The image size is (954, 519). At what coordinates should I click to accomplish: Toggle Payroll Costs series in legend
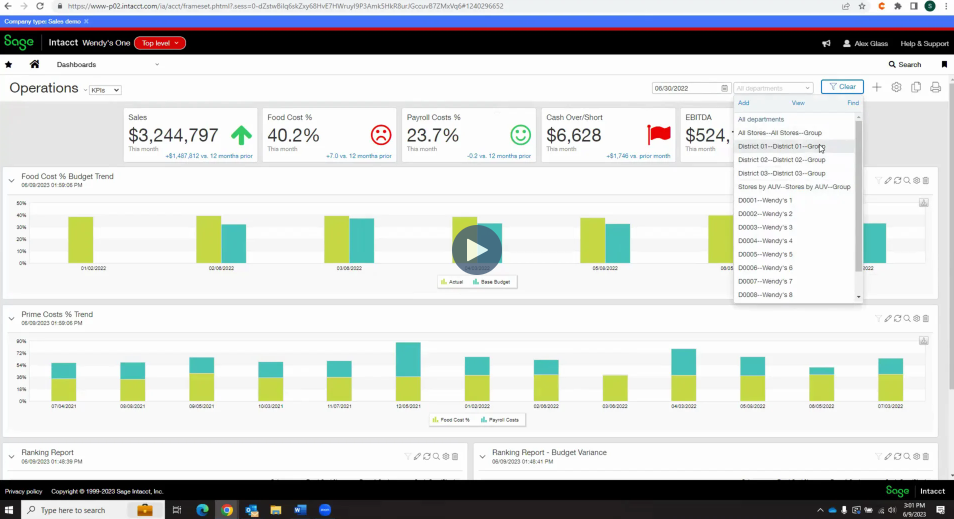[x=500, y=420]
